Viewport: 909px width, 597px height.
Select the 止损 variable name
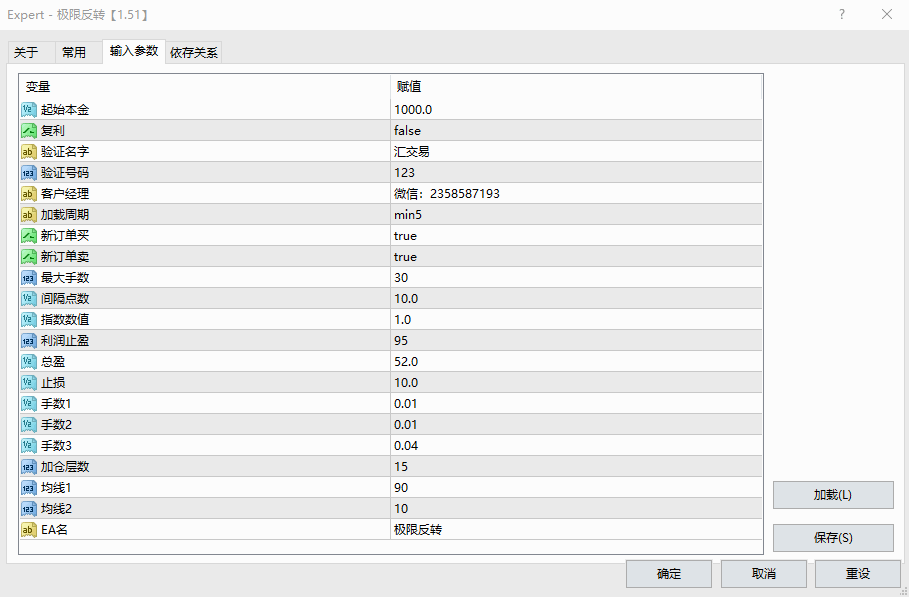[53, 383]
